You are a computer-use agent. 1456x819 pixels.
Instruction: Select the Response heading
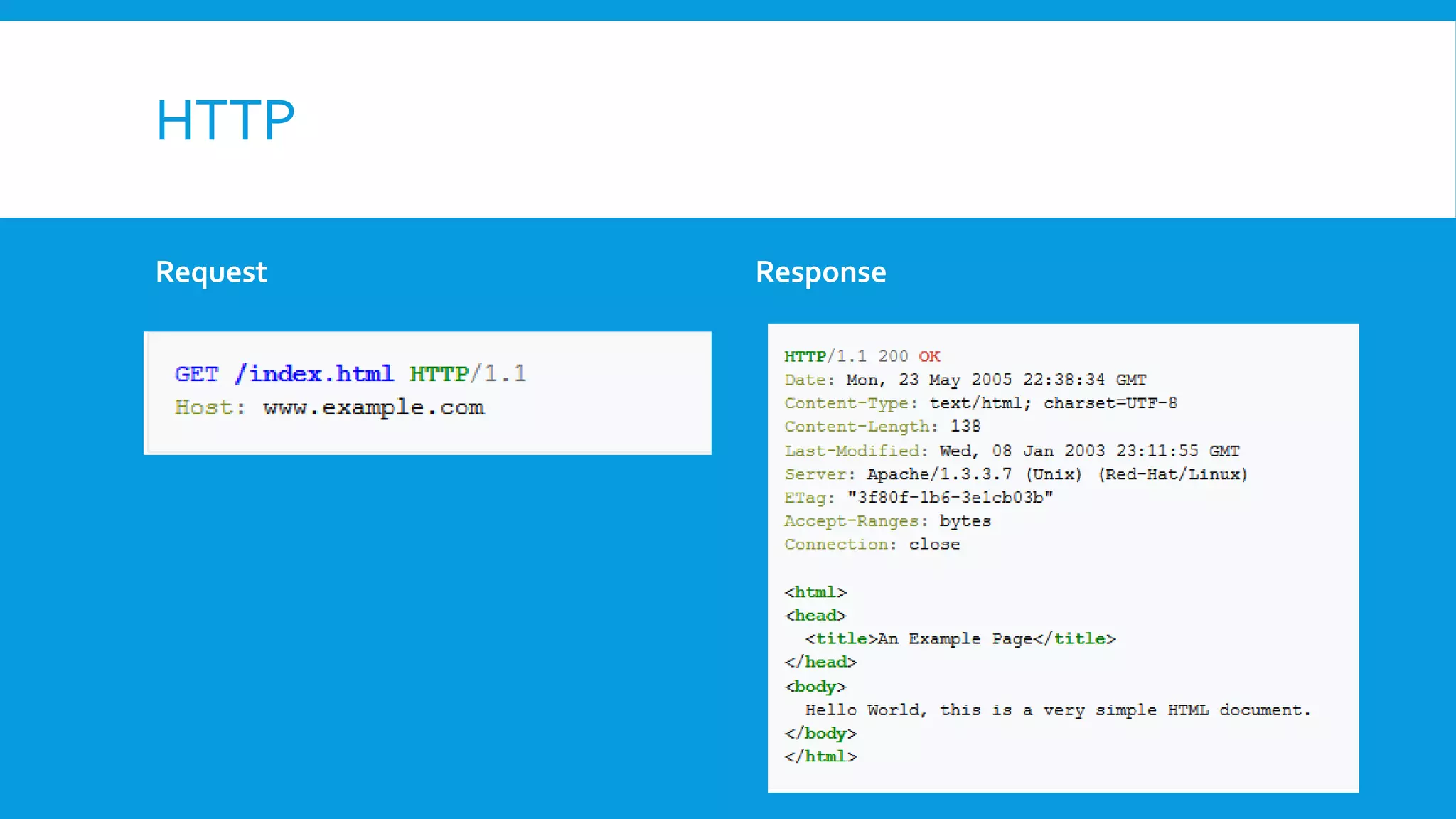(820, 272)
